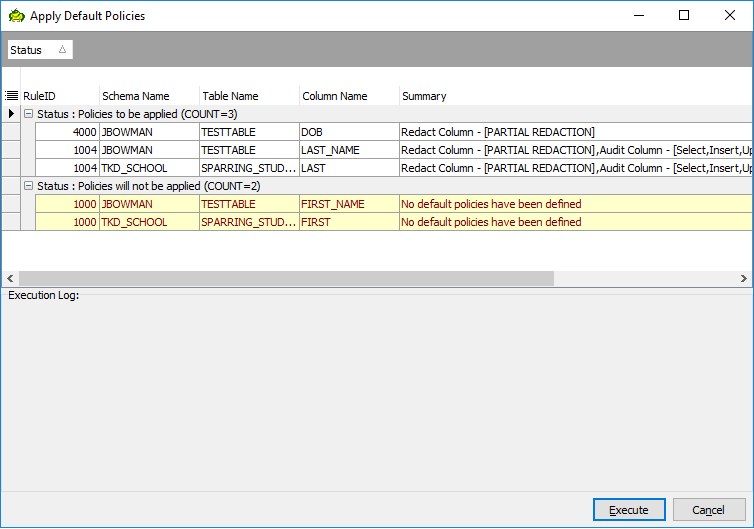Click TKD_SCHOOL schema cell in the FIRST row
The width and height of the screenshot is (754, 529).
(x=149, y=222)
